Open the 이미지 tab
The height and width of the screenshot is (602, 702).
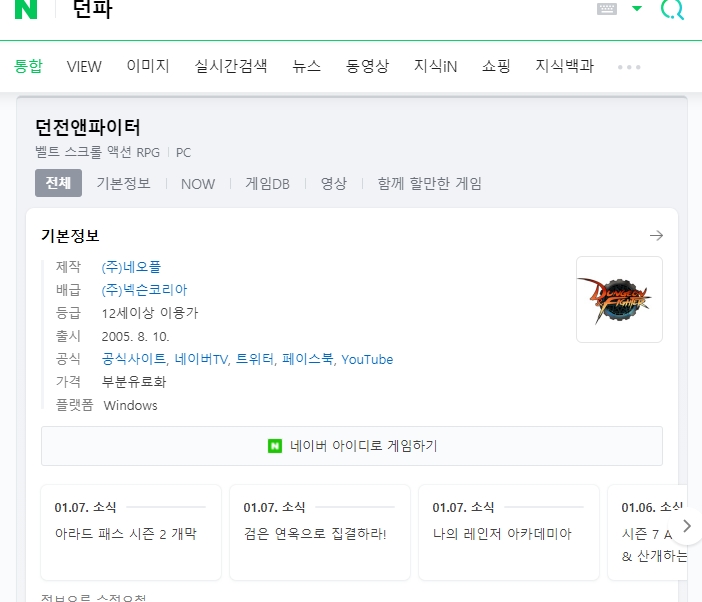coord(148,66)
